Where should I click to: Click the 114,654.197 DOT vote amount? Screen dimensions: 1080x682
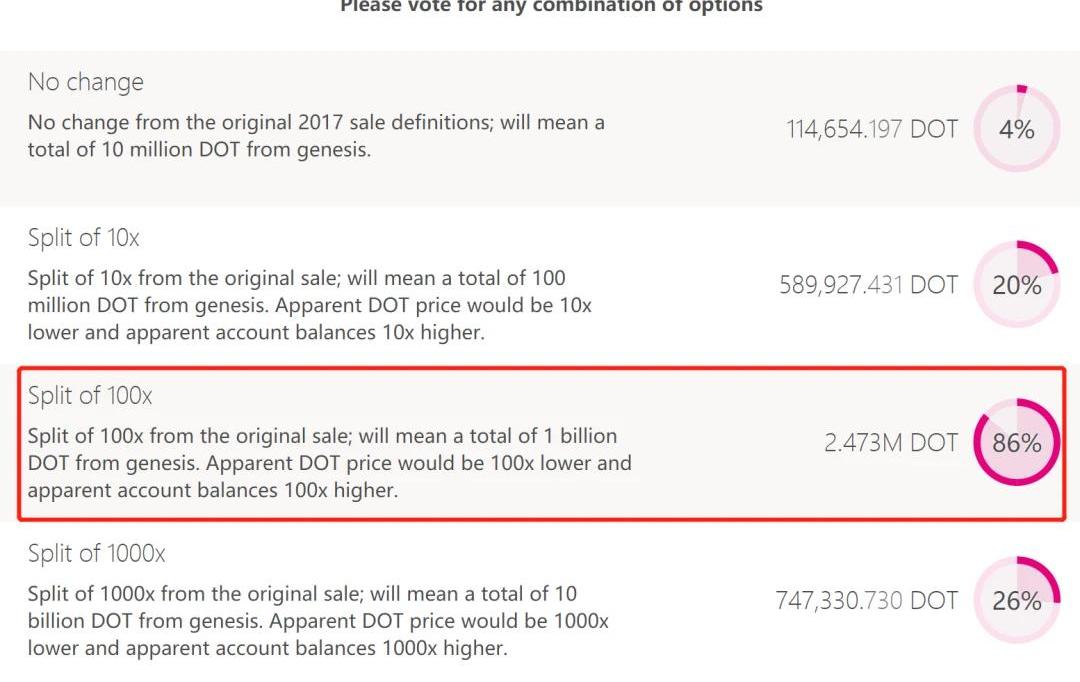tap(871, 129)
